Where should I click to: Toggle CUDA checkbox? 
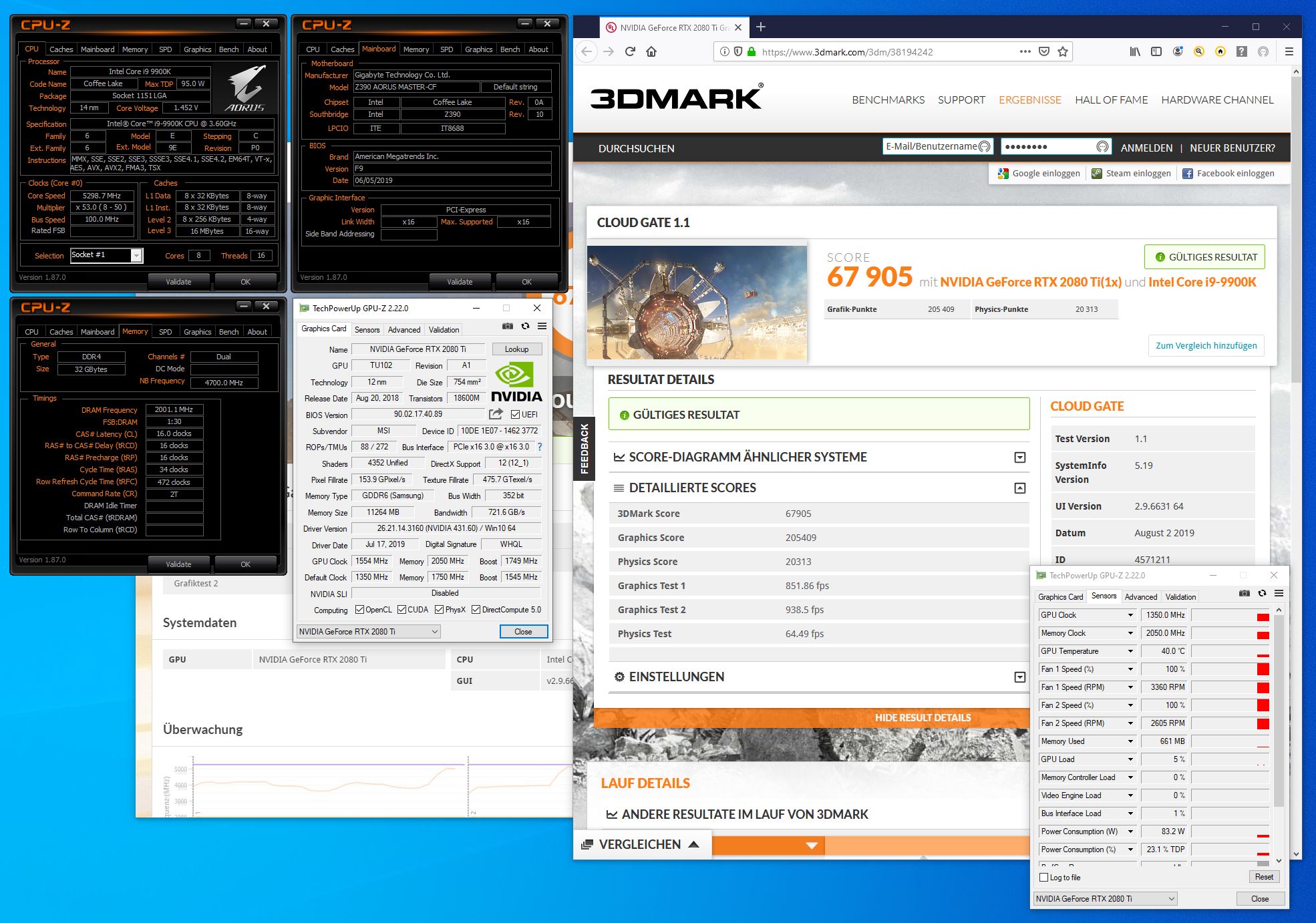point(401,609)
